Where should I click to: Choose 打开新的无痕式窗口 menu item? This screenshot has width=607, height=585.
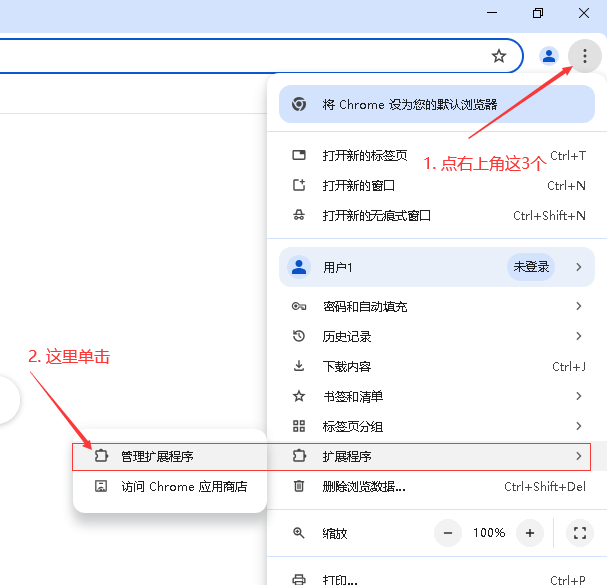click(376, 215)
